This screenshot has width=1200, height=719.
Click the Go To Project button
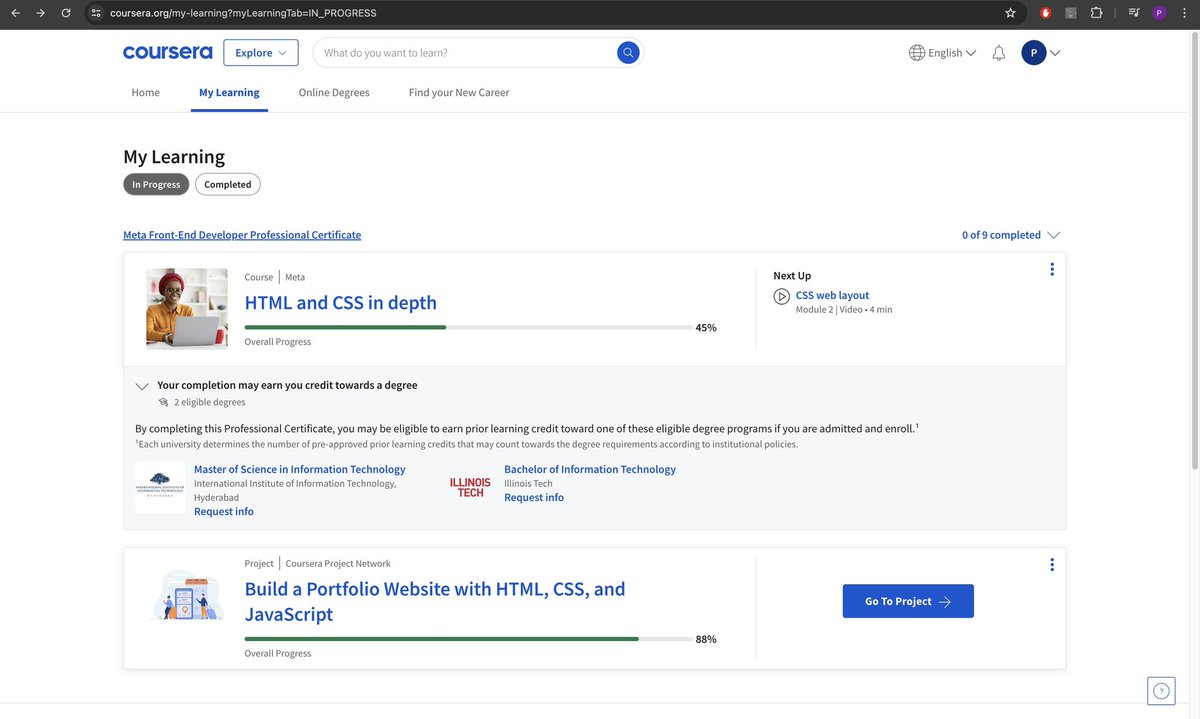click(x=907, y=601)
